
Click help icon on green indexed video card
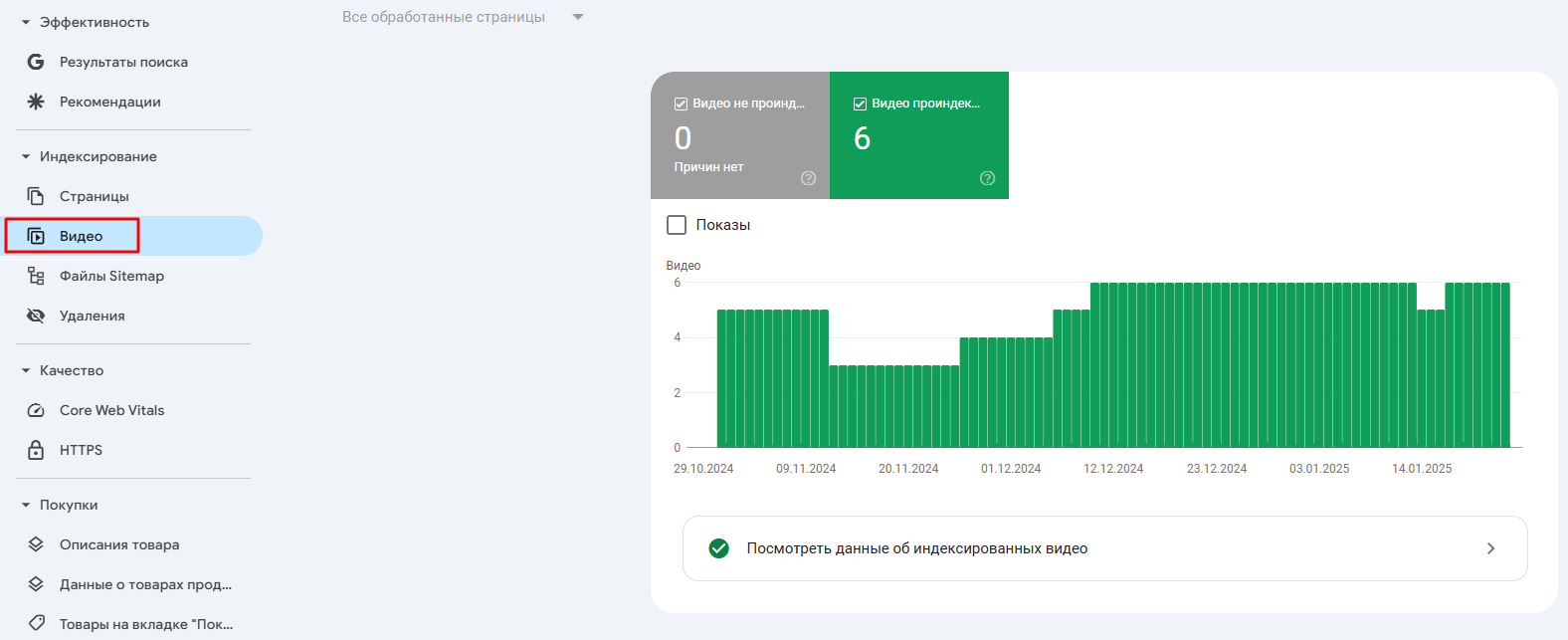(x=987, y=178)
